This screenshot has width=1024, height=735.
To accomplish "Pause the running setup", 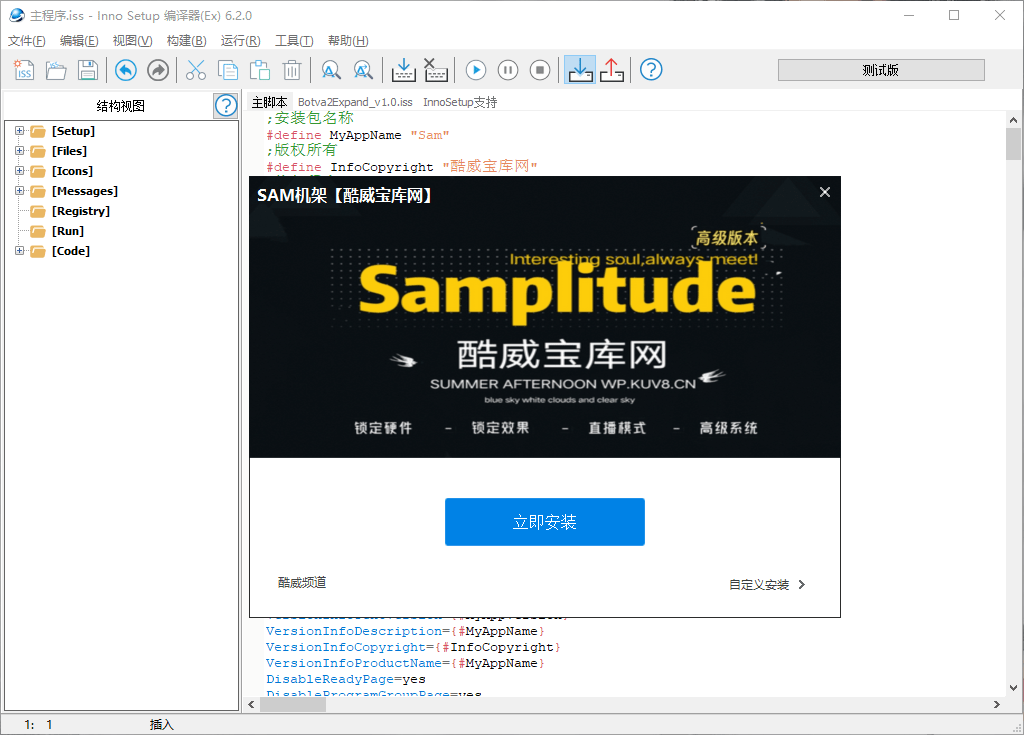I will point(508,70).
